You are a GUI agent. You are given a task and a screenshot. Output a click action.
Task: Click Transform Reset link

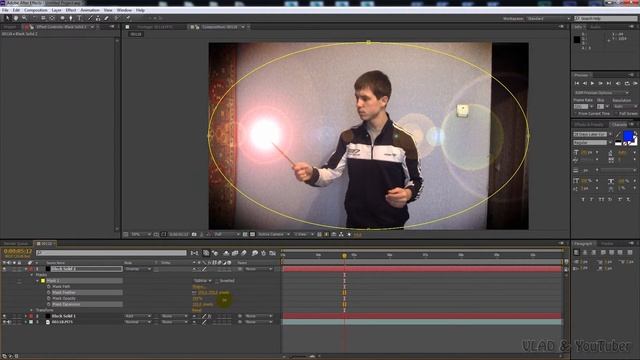pos(197,310)
